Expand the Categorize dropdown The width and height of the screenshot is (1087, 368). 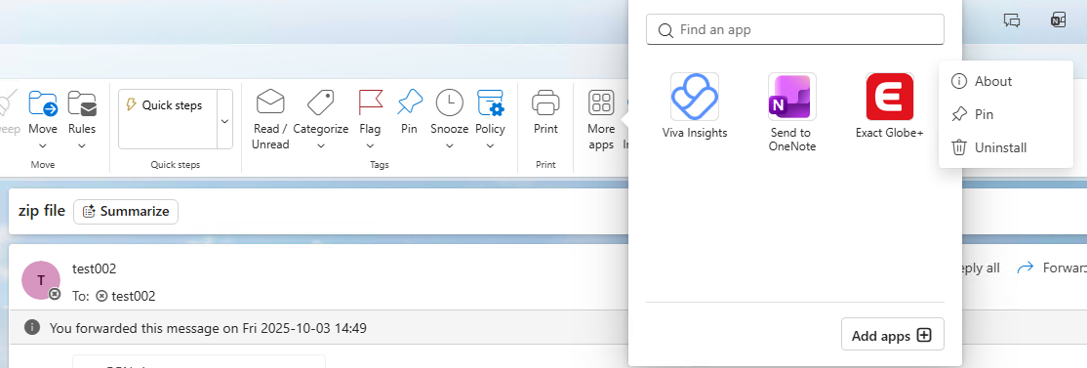pyautogui.click(x=320, y=146)
